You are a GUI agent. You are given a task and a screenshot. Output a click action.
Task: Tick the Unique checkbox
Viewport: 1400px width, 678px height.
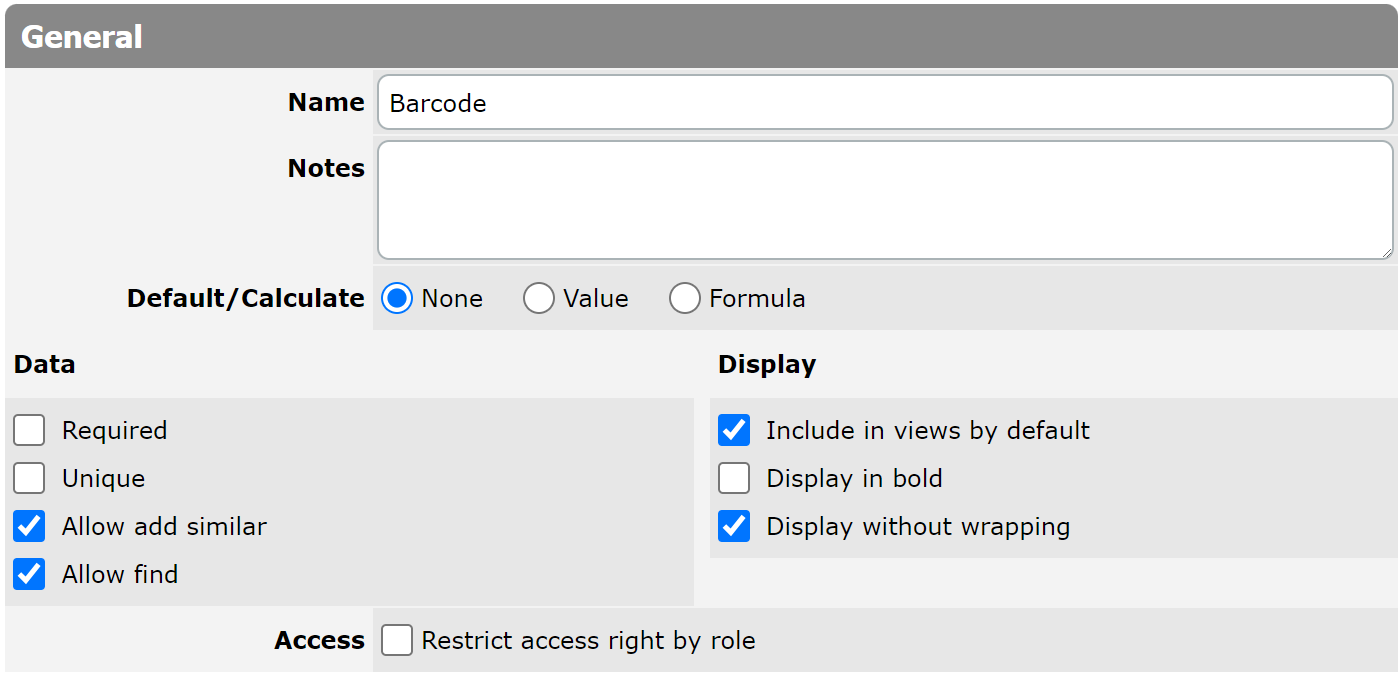tap(30, 478)
